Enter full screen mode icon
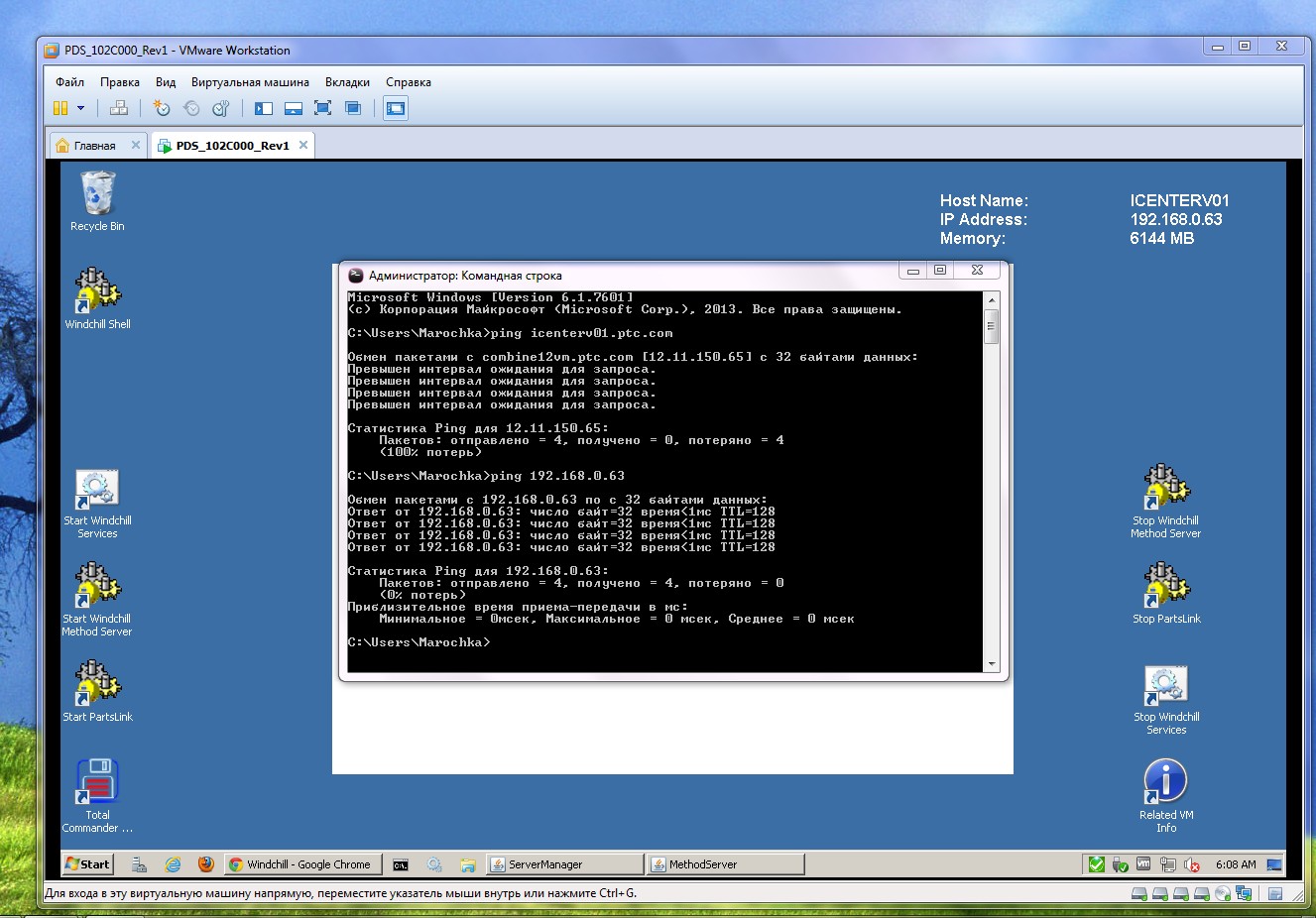Viewport: 1316px width, 918px height. point(322,108)
